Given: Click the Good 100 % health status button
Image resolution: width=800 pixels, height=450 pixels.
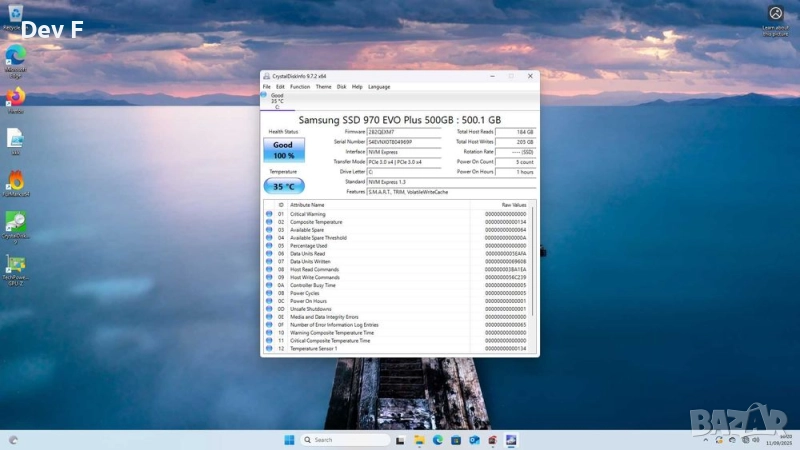Looking at the screenshot, I should pos(284,150).
